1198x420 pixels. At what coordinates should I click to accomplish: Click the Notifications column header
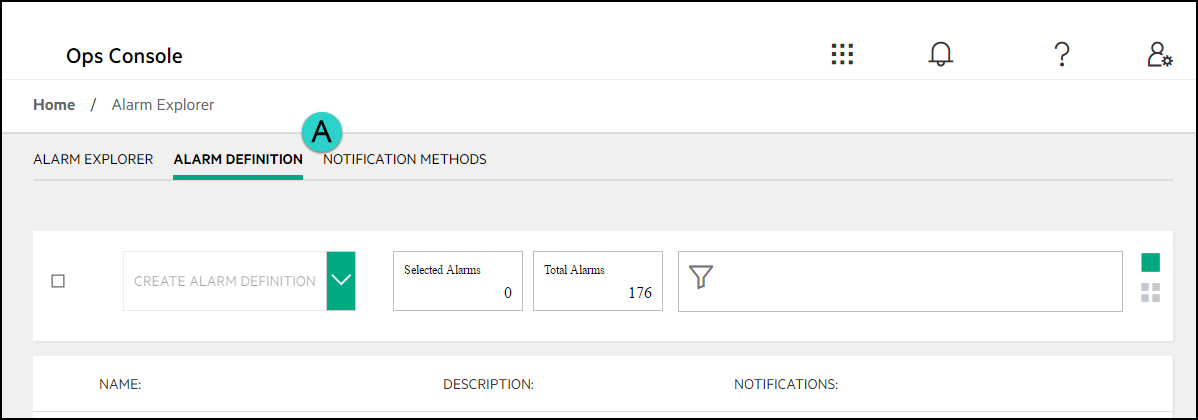[x=786, y=384]
